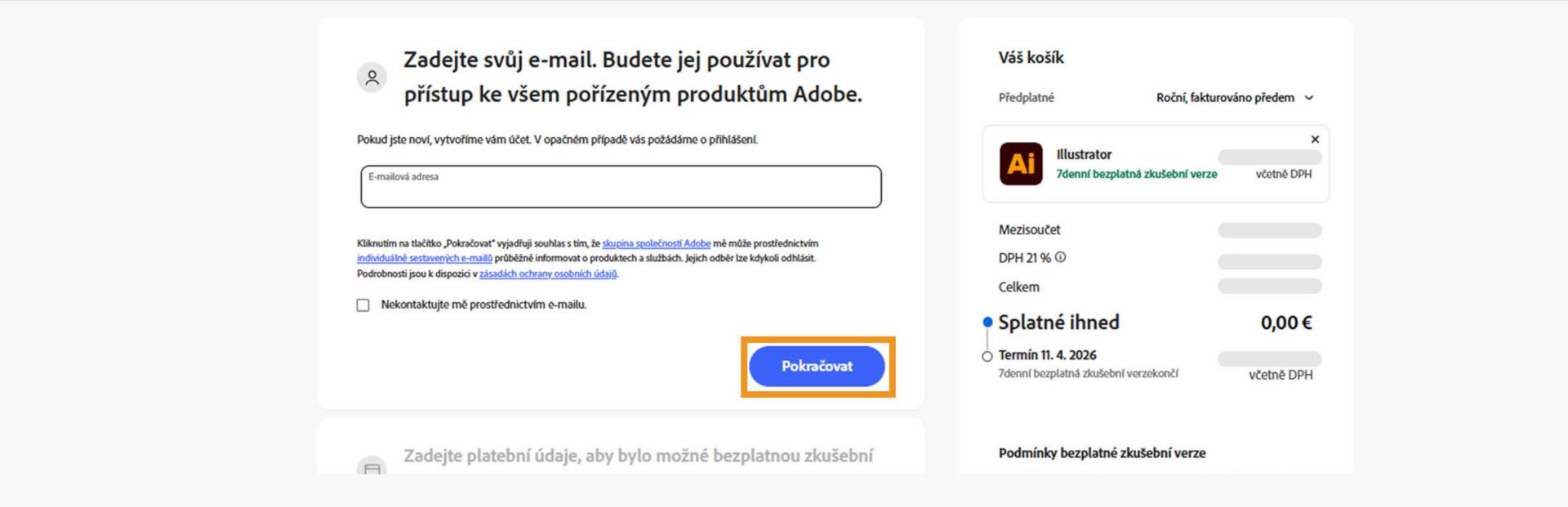Click the person avatar icon above the heading
1568x507 pixels.
[374, 78]
